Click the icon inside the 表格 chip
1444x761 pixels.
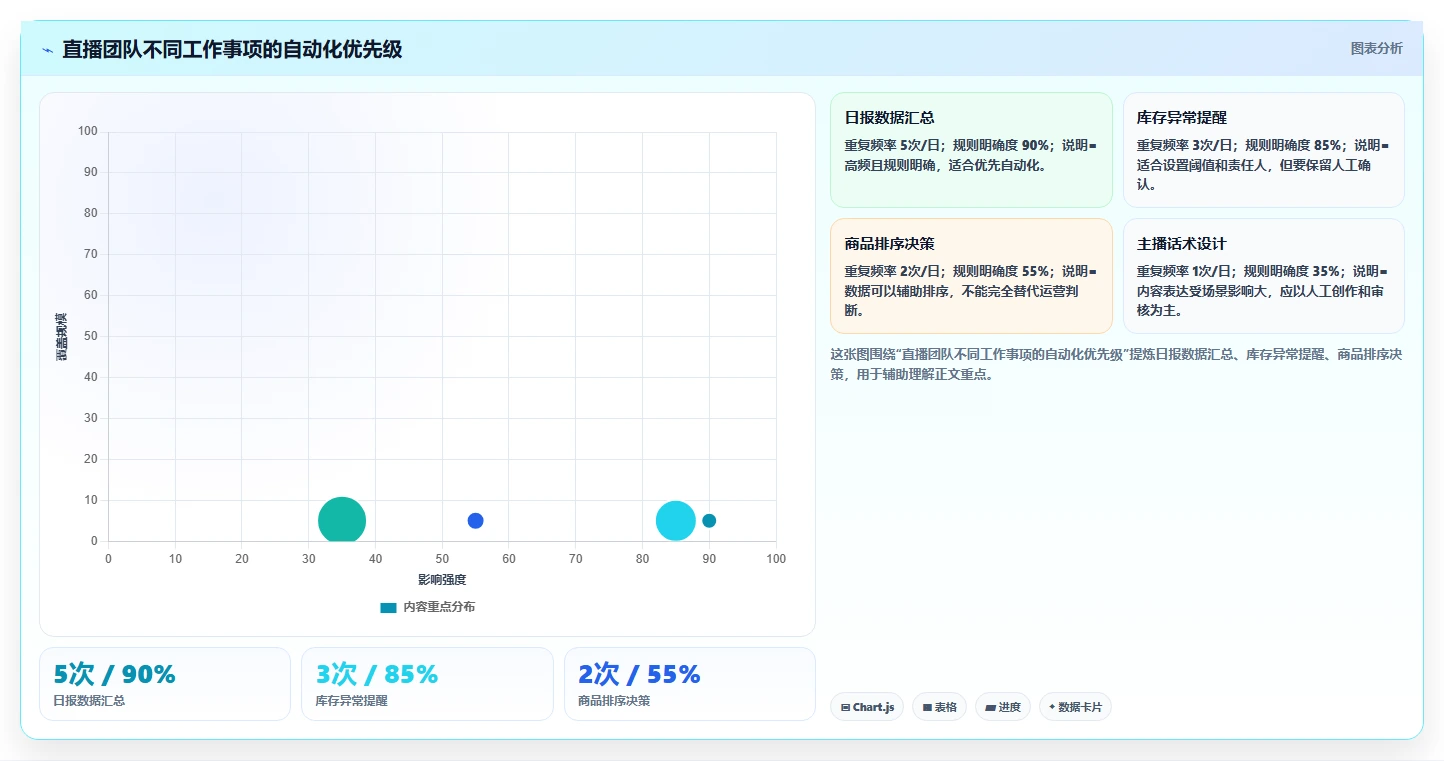tap(927, 708)
